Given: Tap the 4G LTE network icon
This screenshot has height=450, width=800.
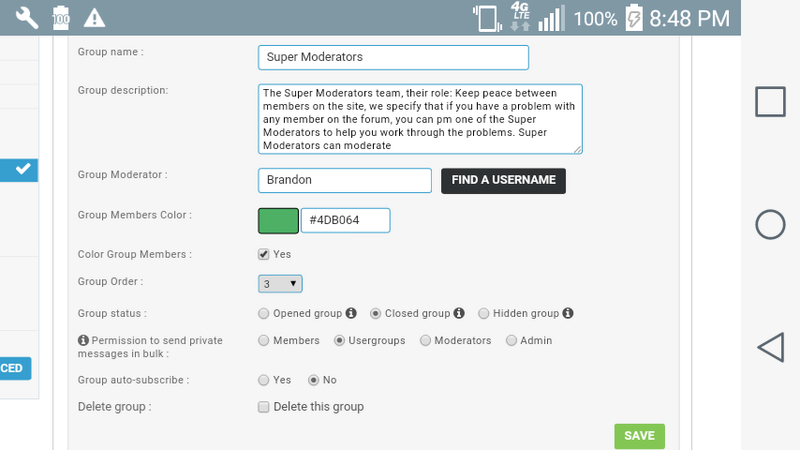Looking at the screenshot, I should [520, 17].
